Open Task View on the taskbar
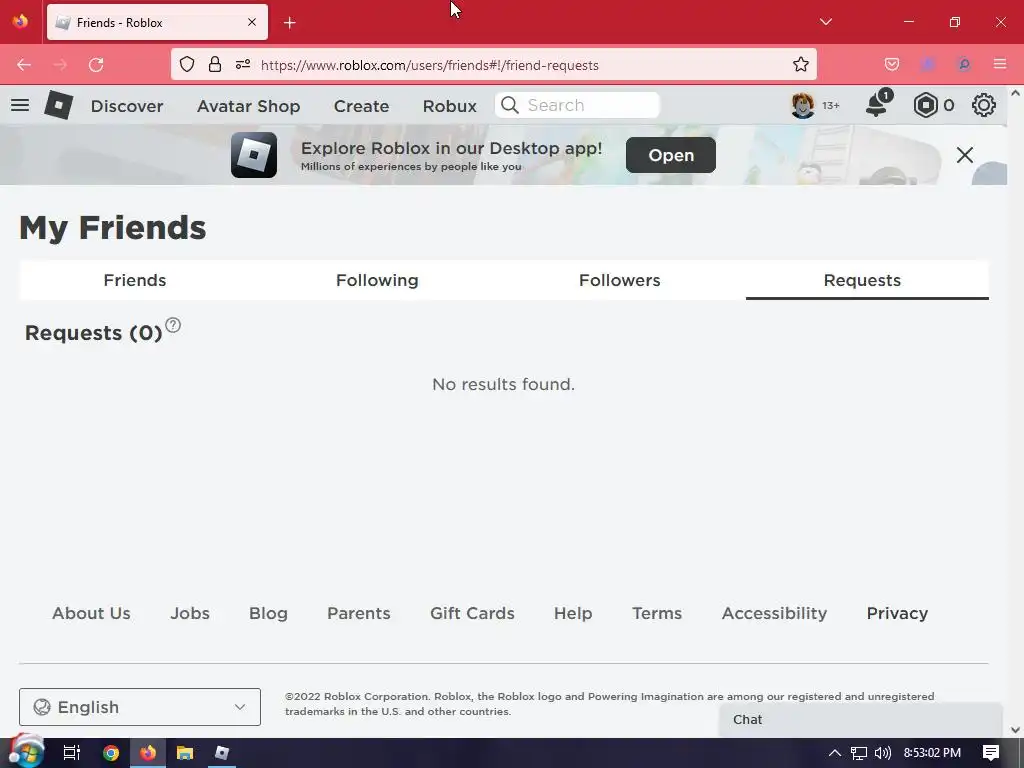The height and width of the screenshot is (768, 1024). click(x=71, y=753)
